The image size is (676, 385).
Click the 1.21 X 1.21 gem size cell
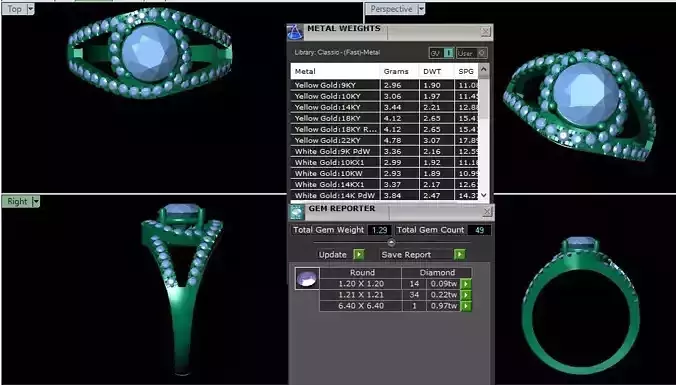pos(361,295)
